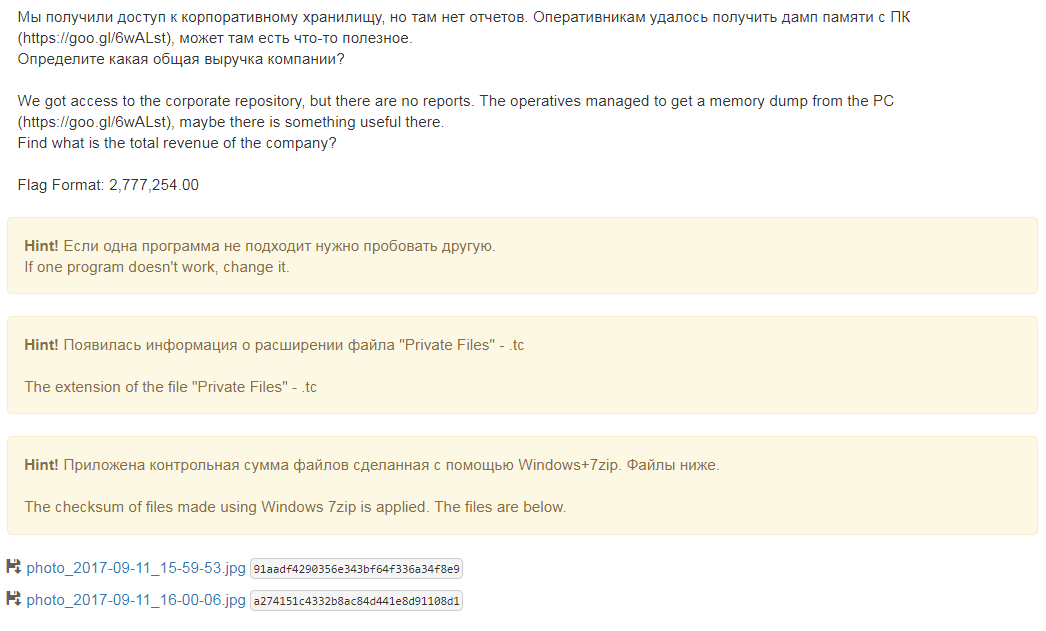Click the text "The extension of the file"
This screenshot has width=1046, height=631.
point(110,387)
